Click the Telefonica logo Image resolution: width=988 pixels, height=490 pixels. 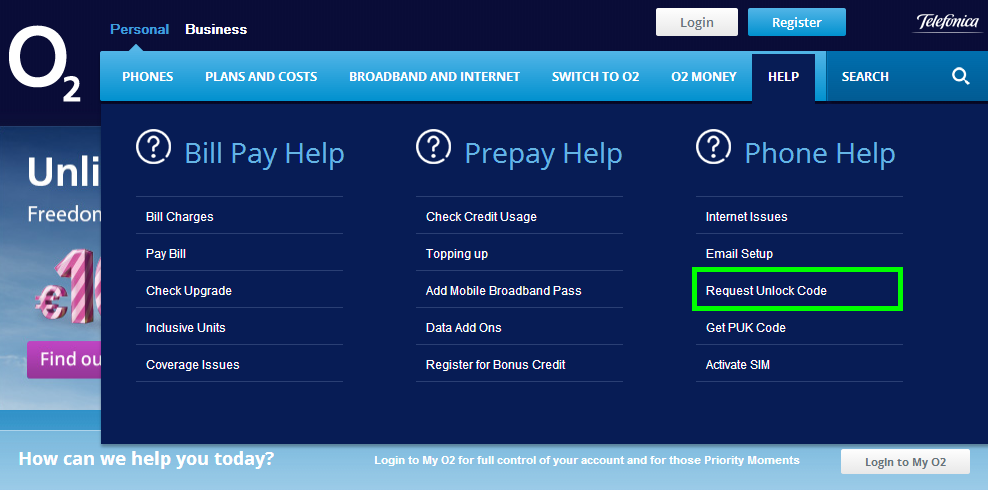pyautogui.click(x=946, y=22)
